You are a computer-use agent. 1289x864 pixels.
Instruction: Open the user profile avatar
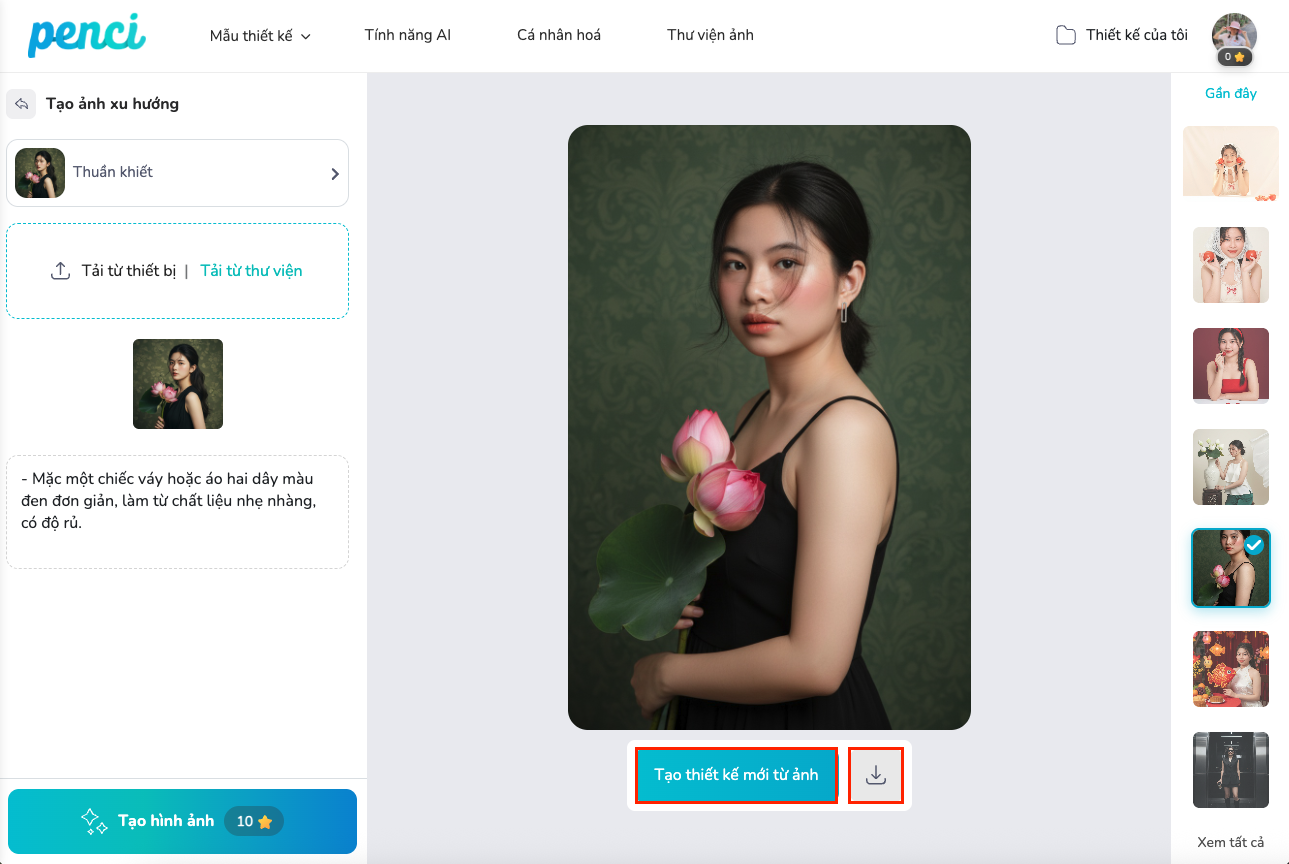(1234, 33)
